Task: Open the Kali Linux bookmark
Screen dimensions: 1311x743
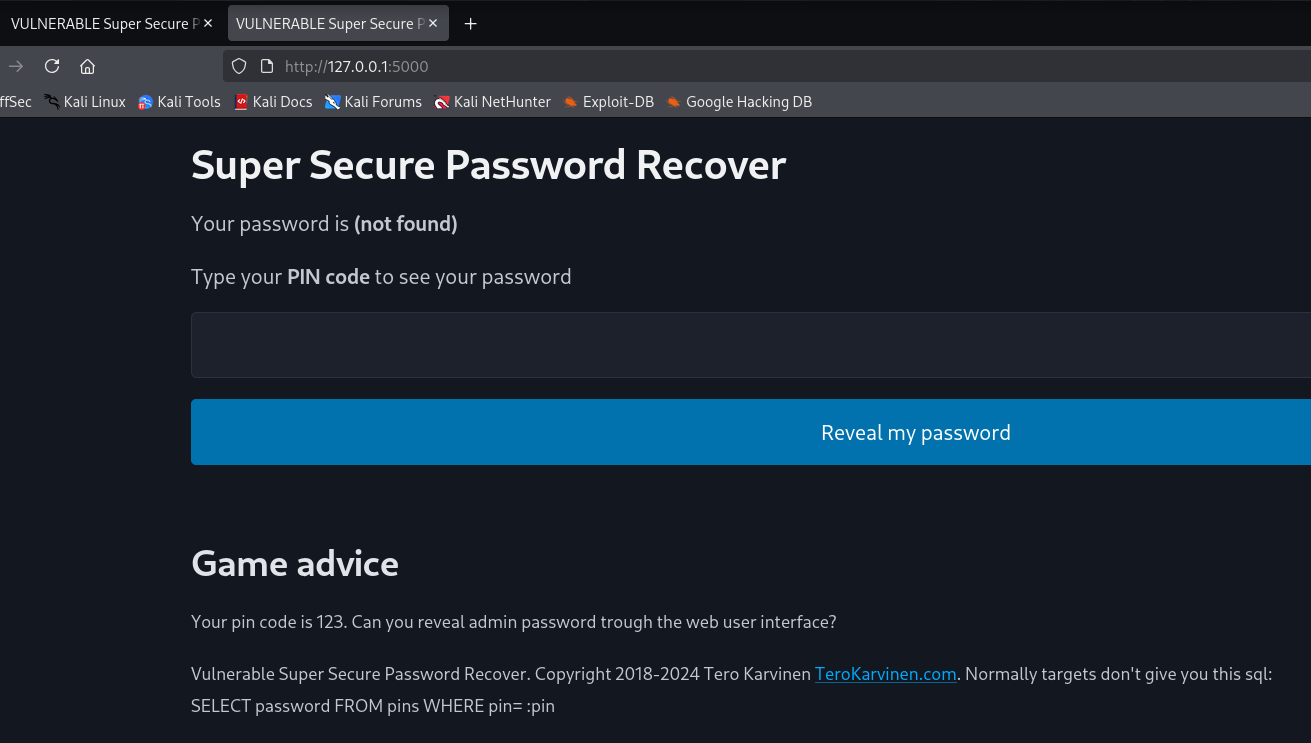Action: pyautogui.click(x=85, y=102)
